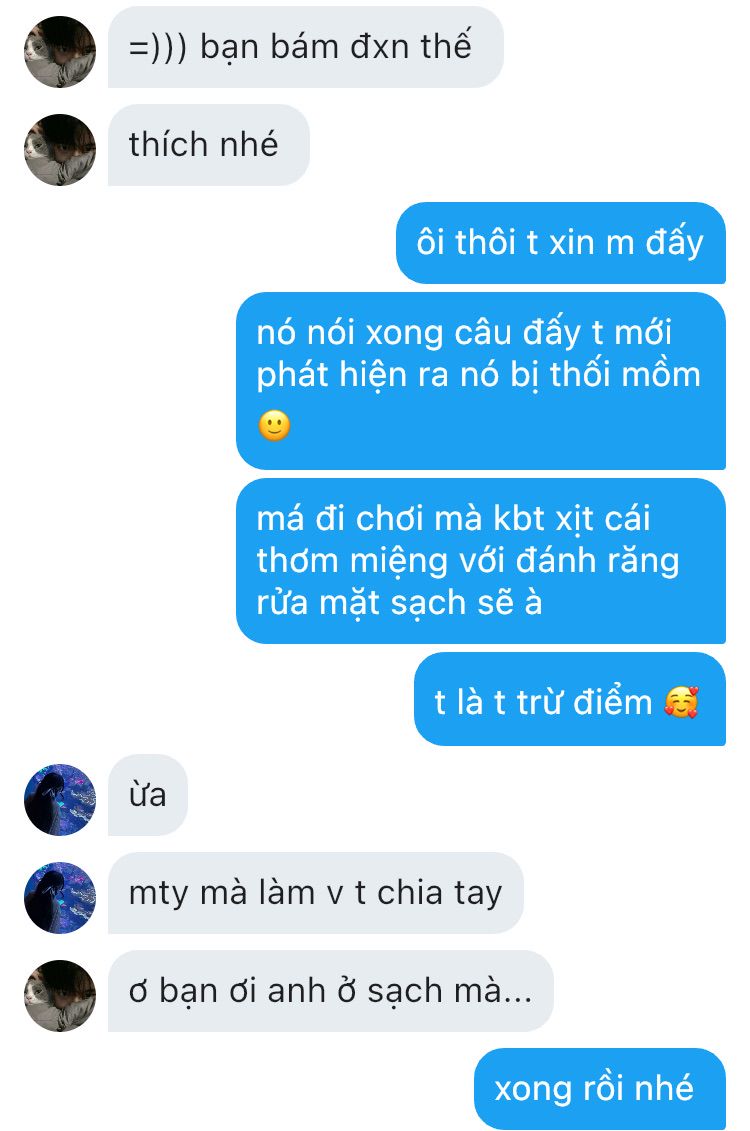Select the 'thích nhé' message bubble

(x=208, y=145)
